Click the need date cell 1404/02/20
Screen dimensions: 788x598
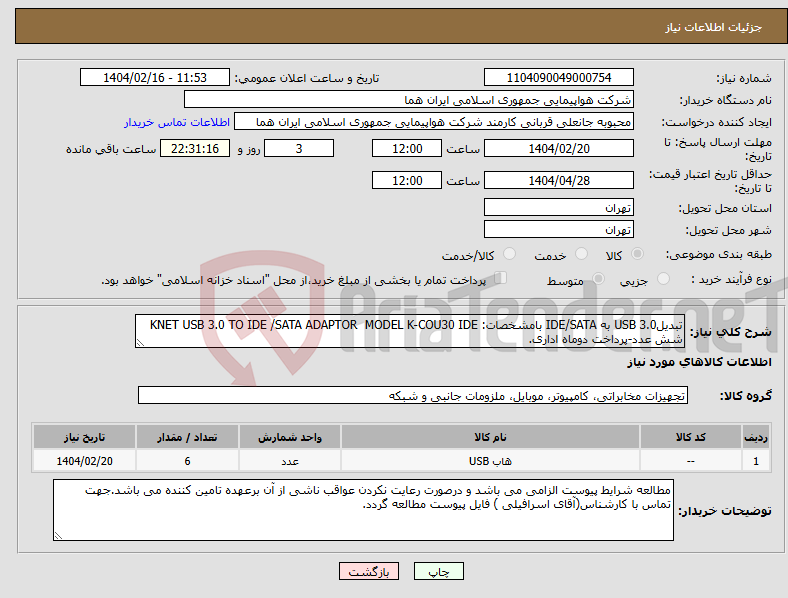(84, 461)
